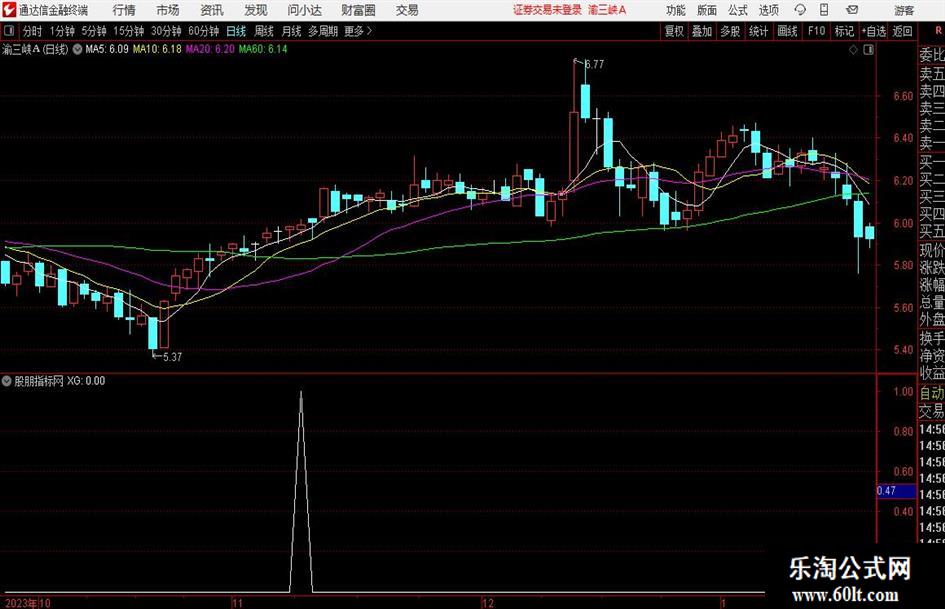945x609 pixels.
Task: Click the 自动 label in right panel
Action: (x=932, y=393)
